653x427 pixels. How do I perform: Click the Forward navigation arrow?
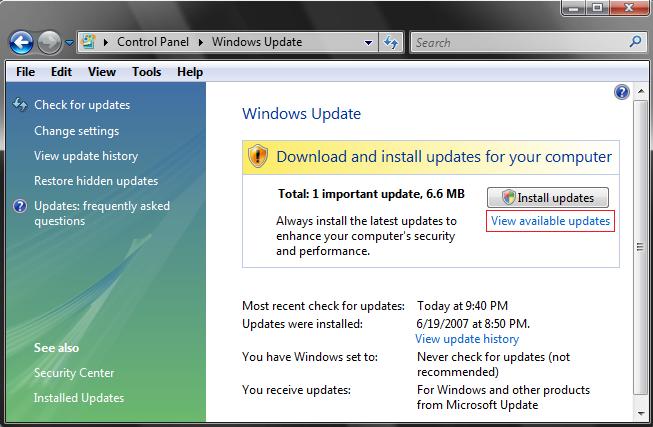point(49,42)
